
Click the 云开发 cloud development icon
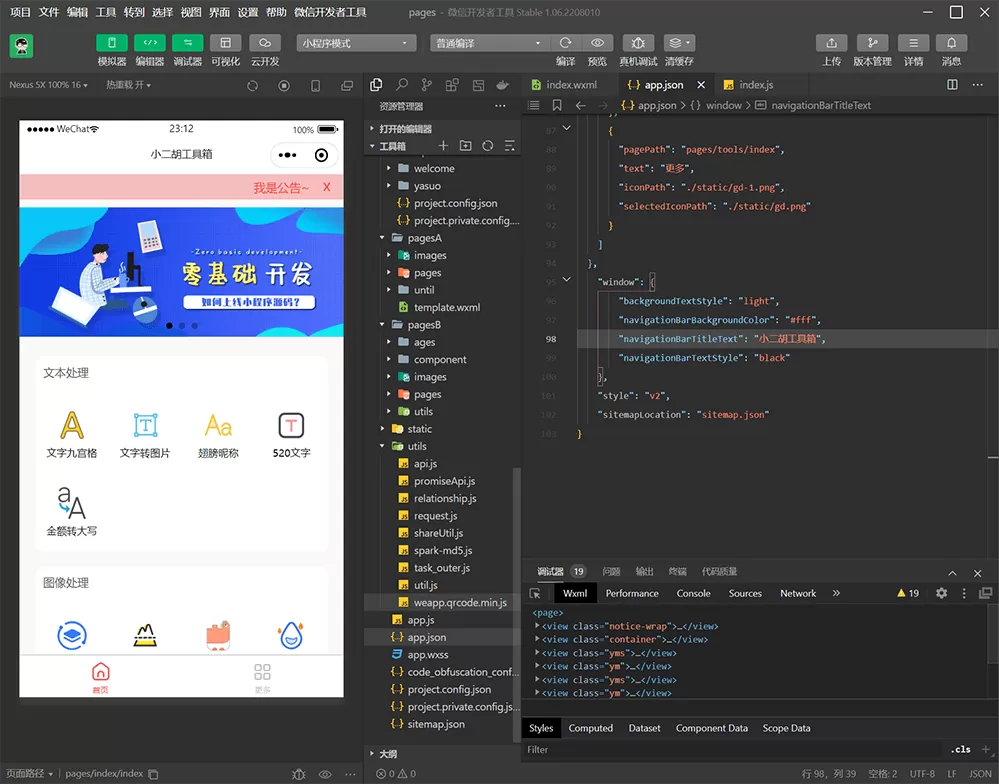[x=264, y=43]
